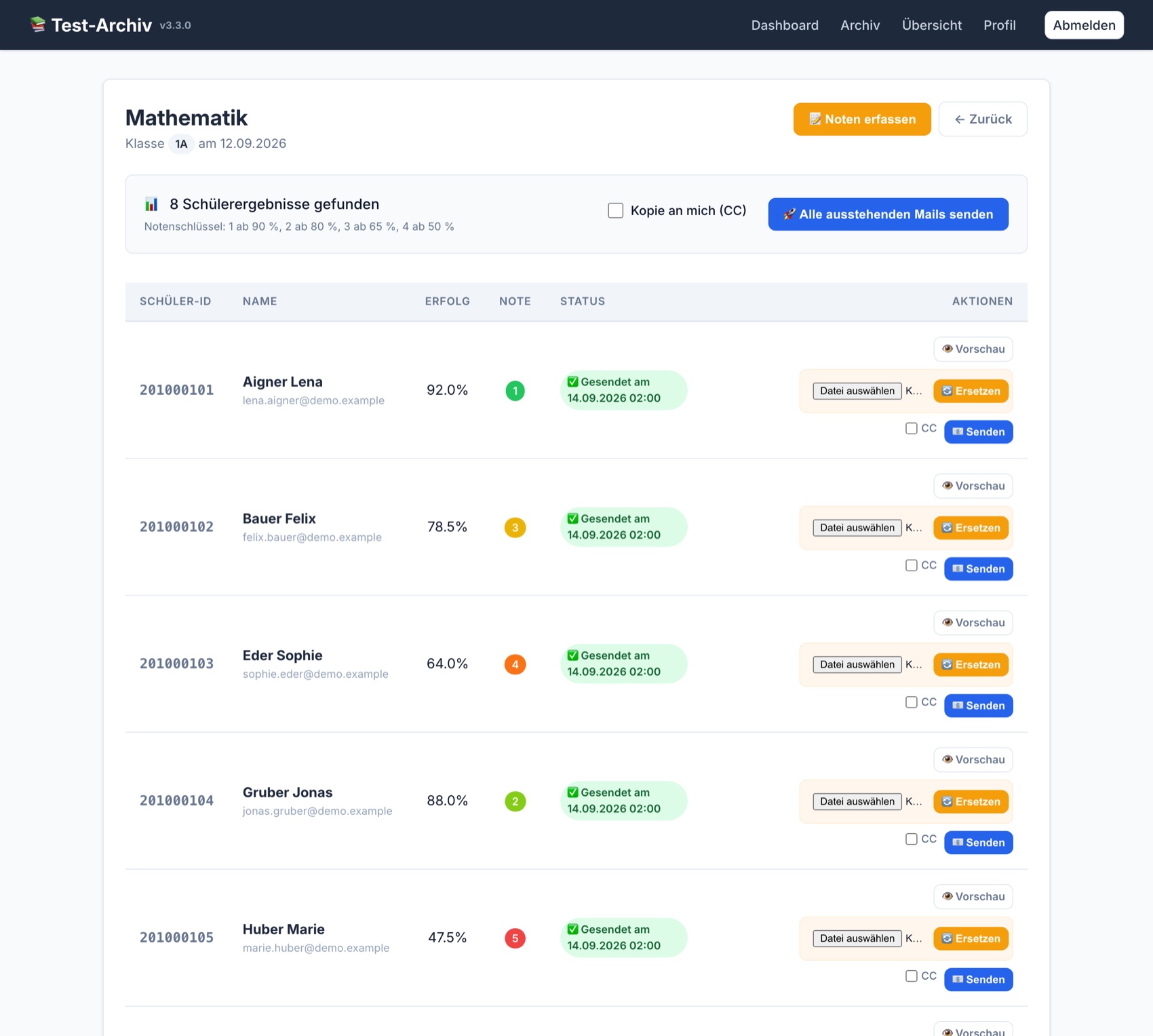Enable Kopie an mich (CC) checkbox

tap(615, 210)
